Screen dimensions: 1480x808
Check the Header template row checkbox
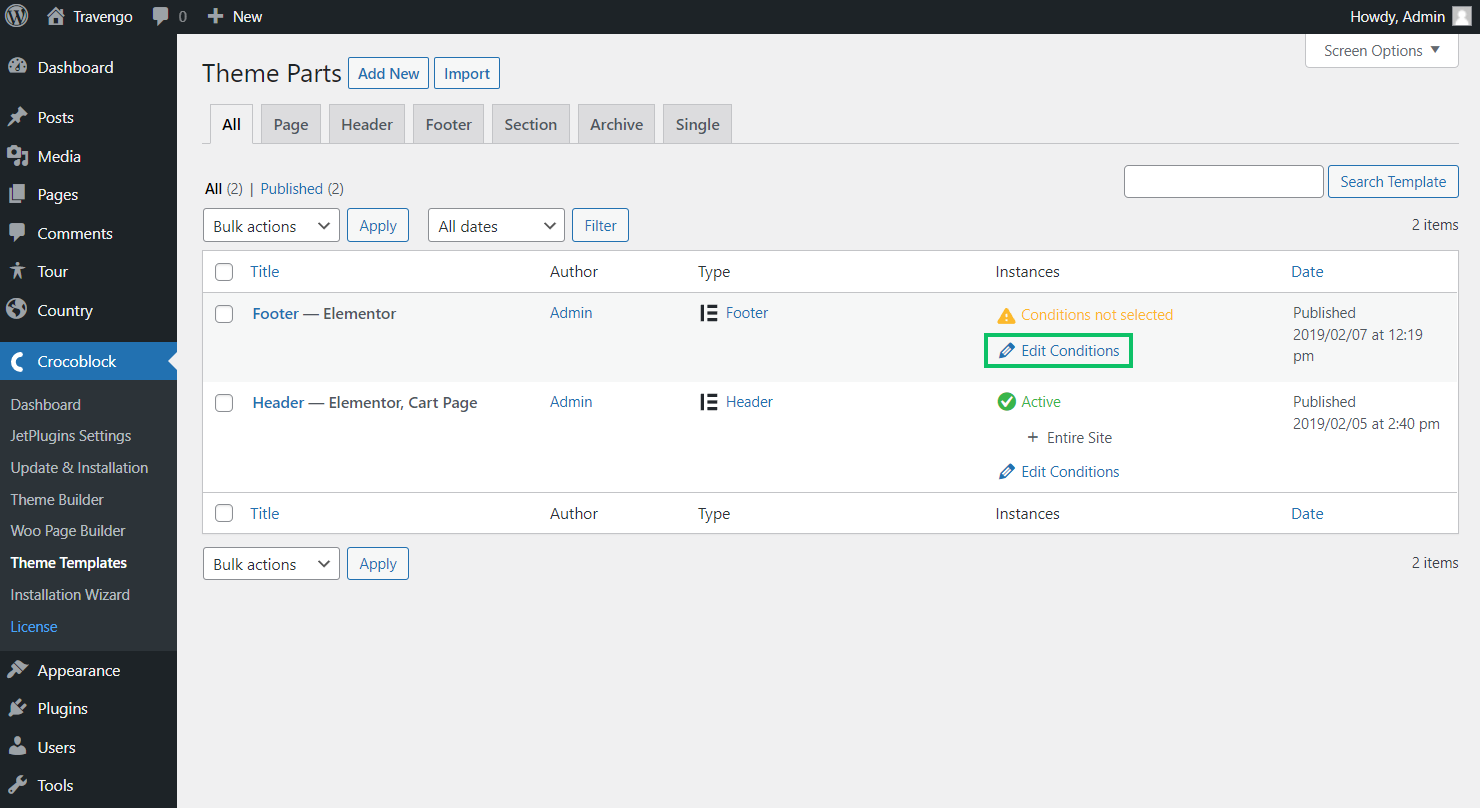pyautogui.click(x=224, y=403)
